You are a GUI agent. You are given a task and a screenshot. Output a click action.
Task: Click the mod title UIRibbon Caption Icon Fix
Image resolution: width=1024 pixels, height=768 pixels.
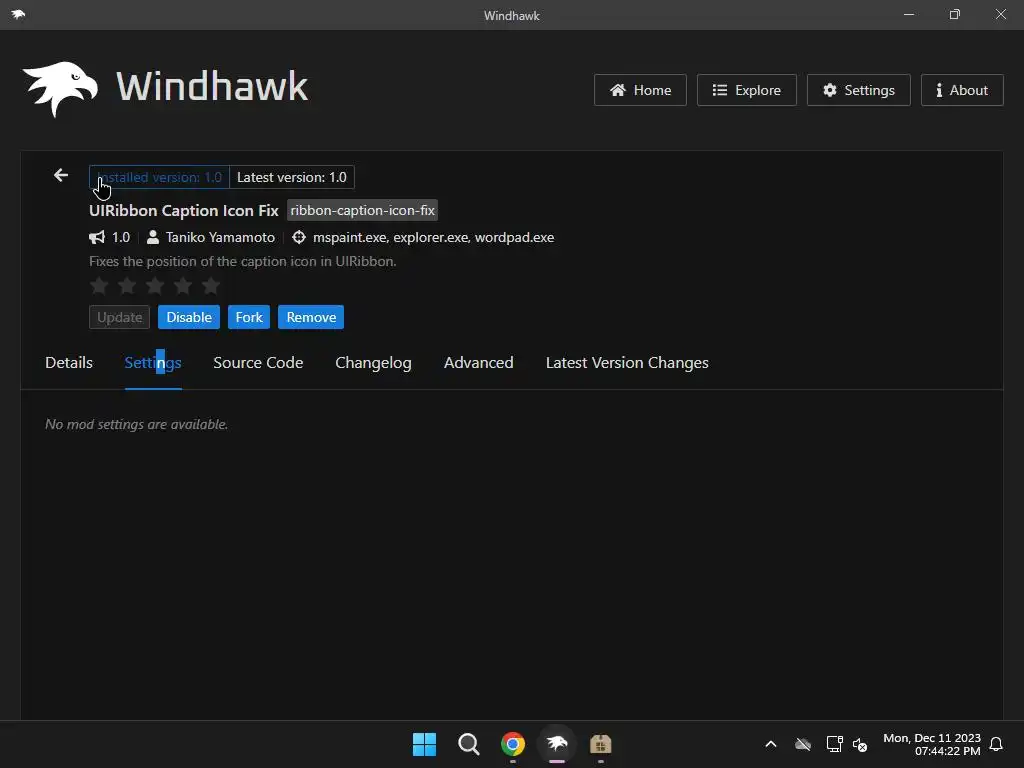click(184, 210)
